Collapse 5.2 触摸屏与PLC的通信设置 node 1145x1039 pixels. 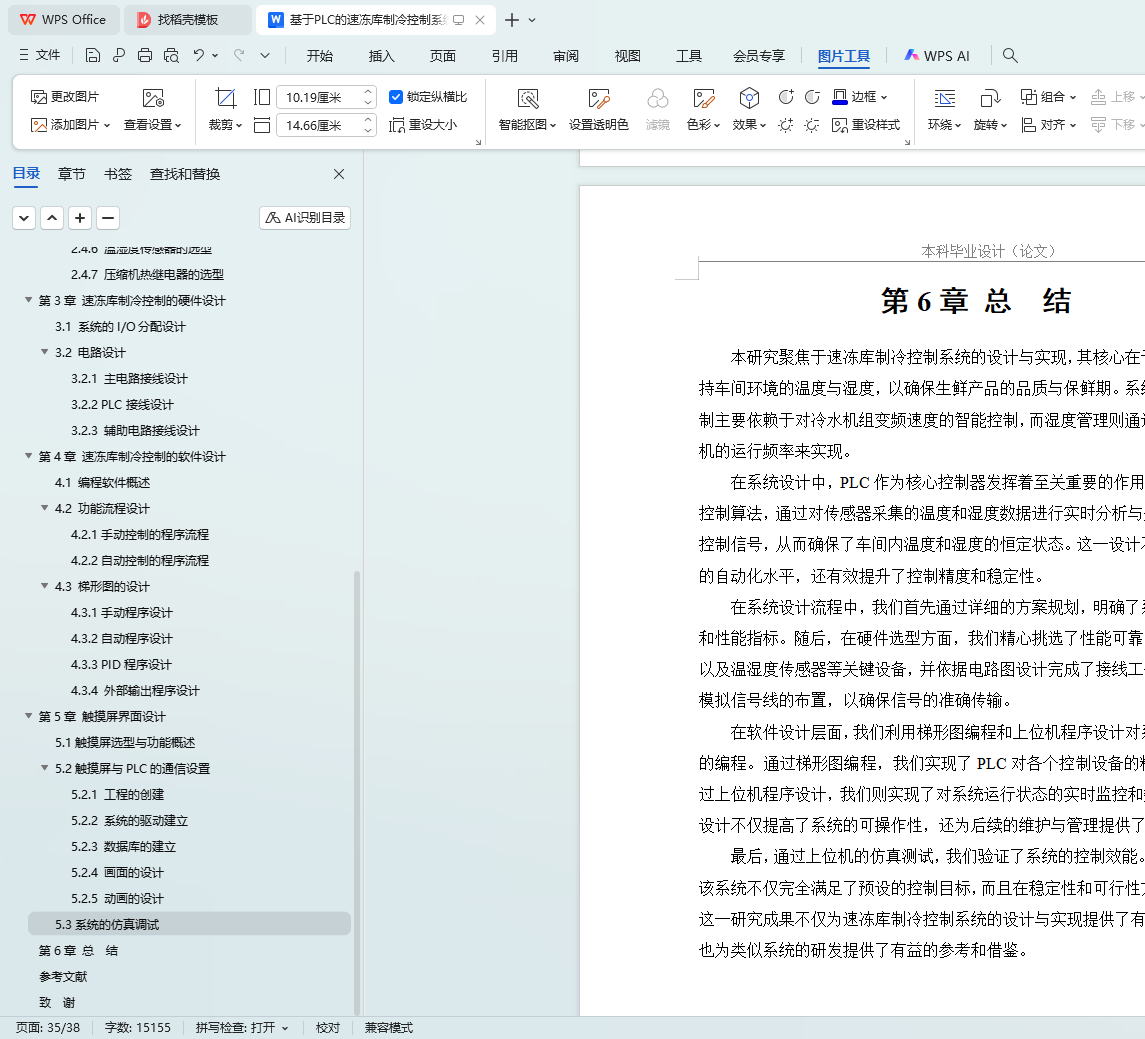(45, 768)
